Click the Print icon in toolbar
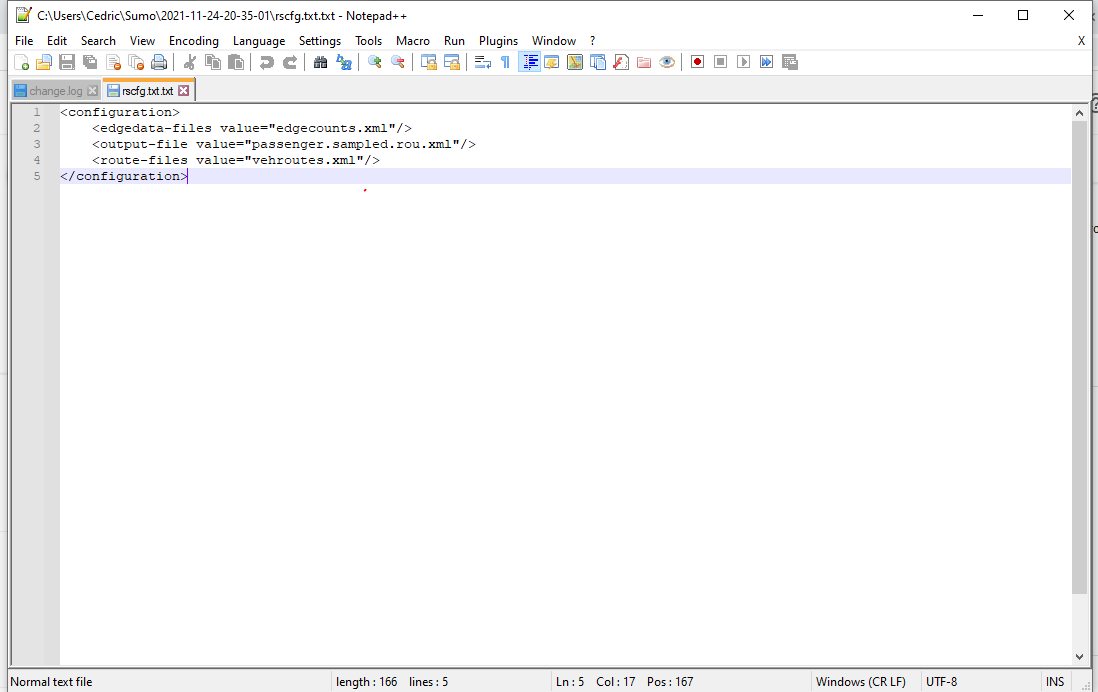1098x692 pixels. 159,62
